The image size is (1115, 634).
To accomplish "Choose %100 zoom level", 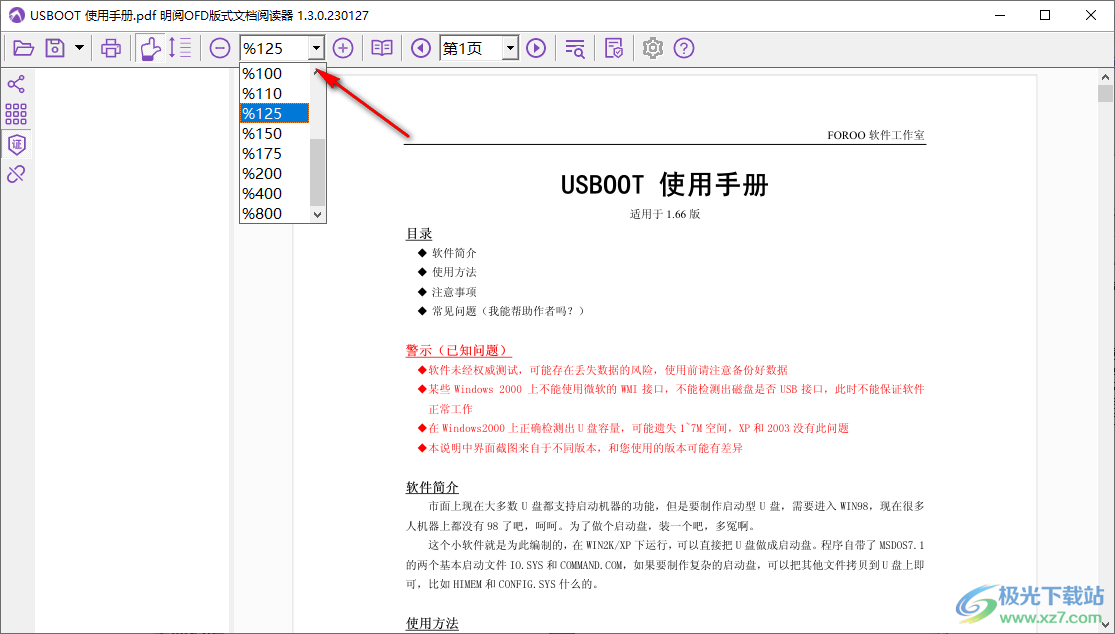I will 274,73.
